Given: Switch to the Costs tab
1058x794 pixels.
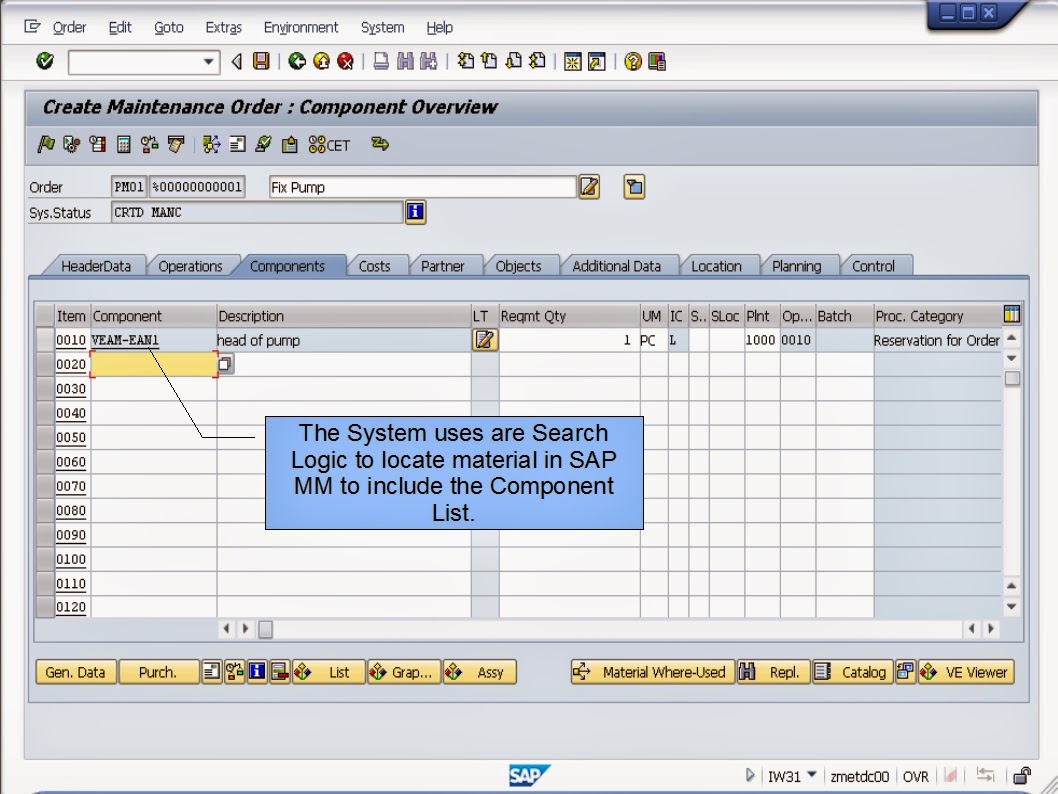Looking at the screenshot, I should click(377, 265).
